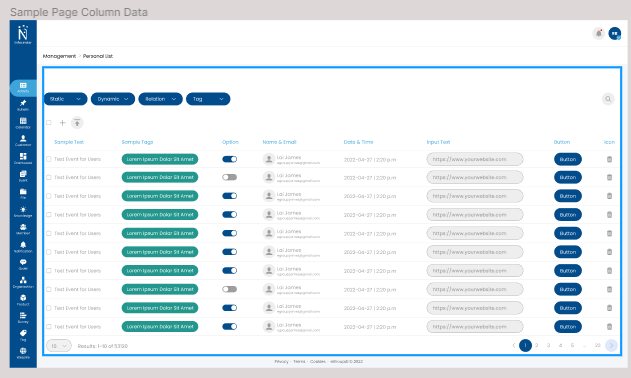Go to page 3 in pagination

click(548, 345)
